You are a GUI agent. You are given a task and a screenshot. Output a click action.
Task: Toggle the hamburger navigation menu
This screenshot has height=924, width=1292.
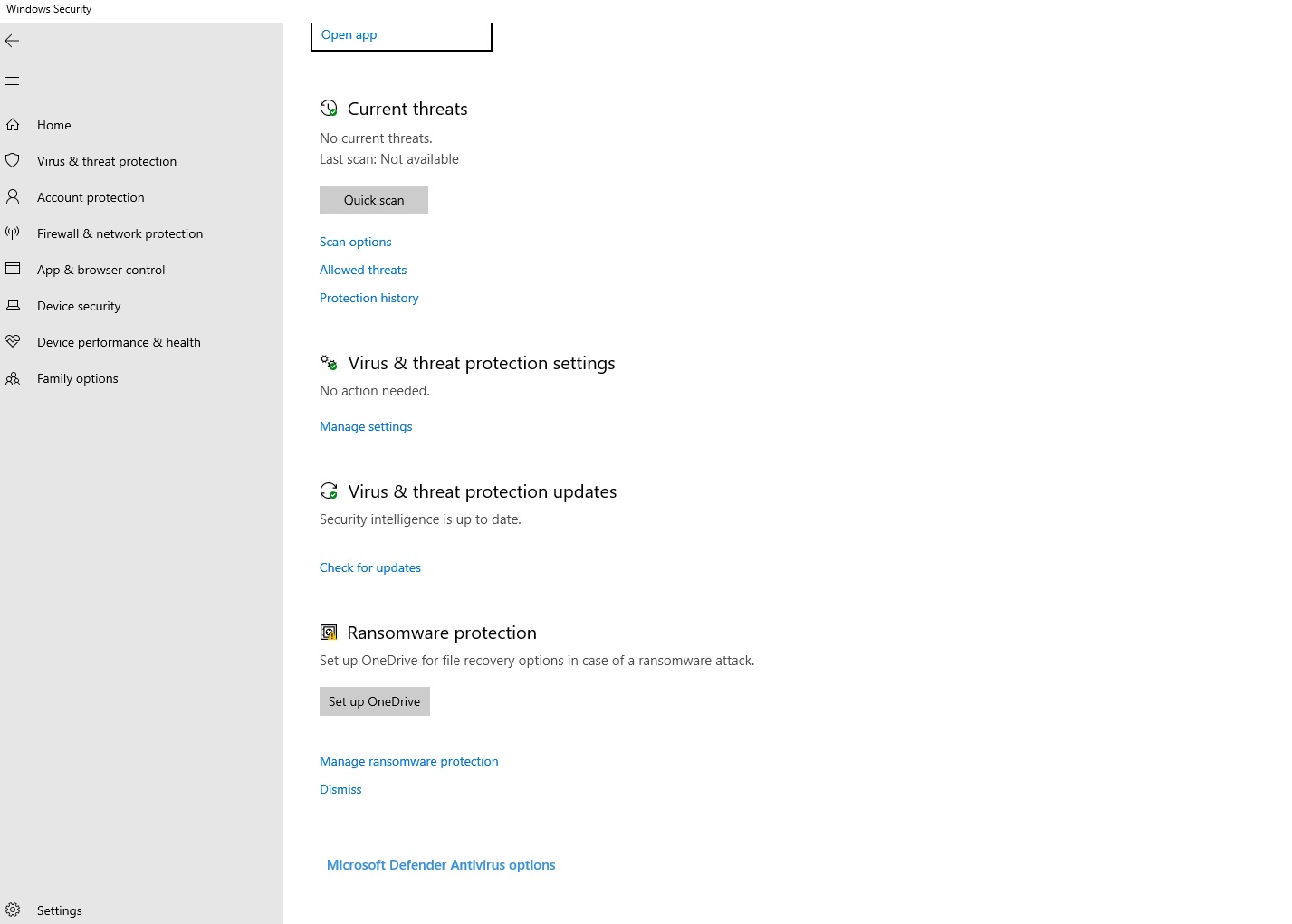[12, 81]
